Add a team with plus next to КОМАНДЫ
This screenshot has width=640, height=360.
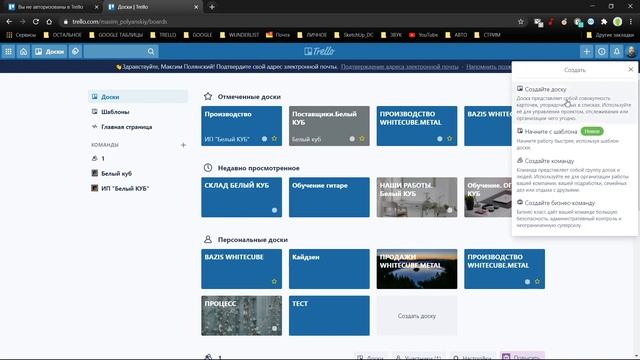point(183,145)
